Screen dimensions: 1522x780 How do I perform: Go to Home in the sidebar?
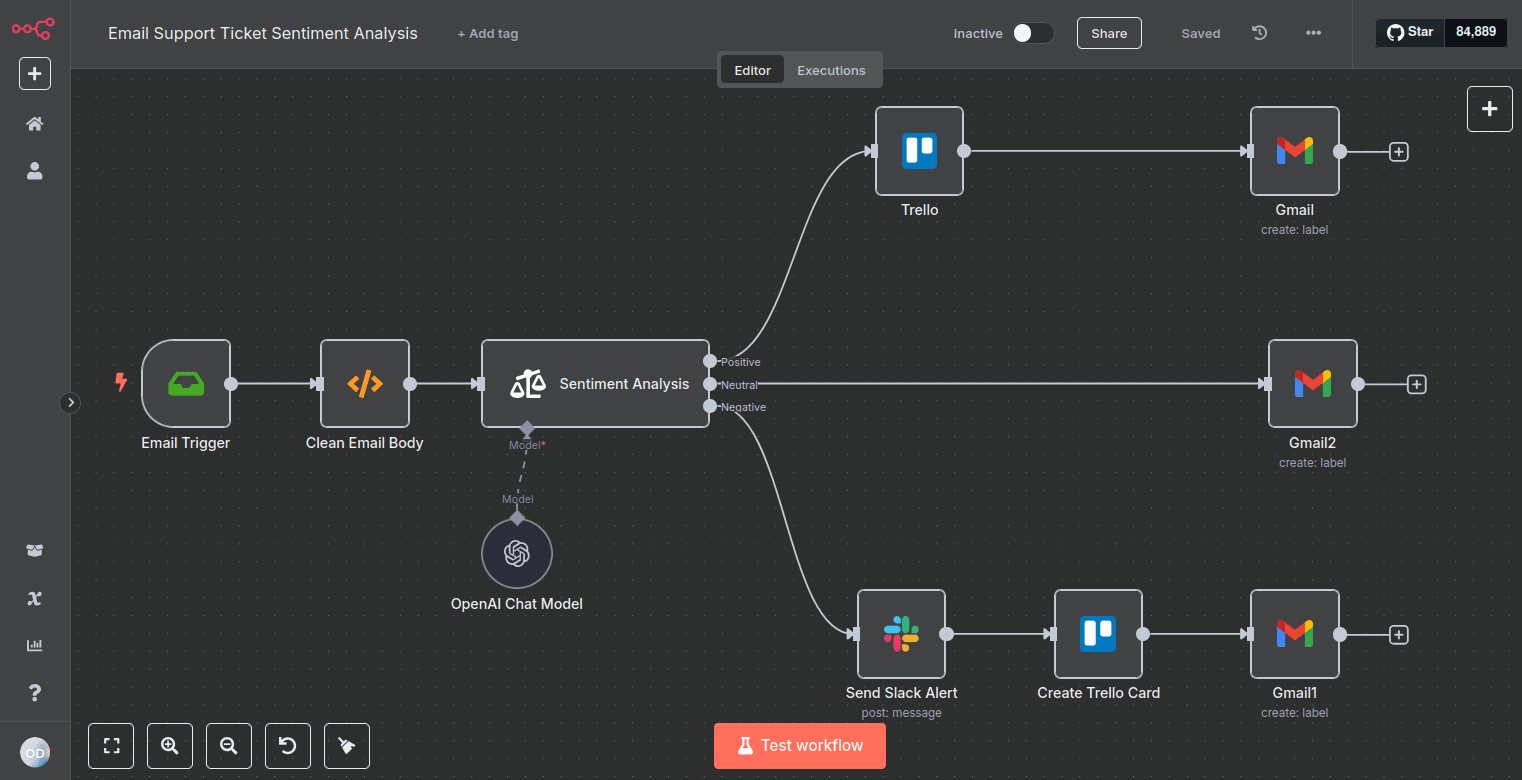point(35,124)
